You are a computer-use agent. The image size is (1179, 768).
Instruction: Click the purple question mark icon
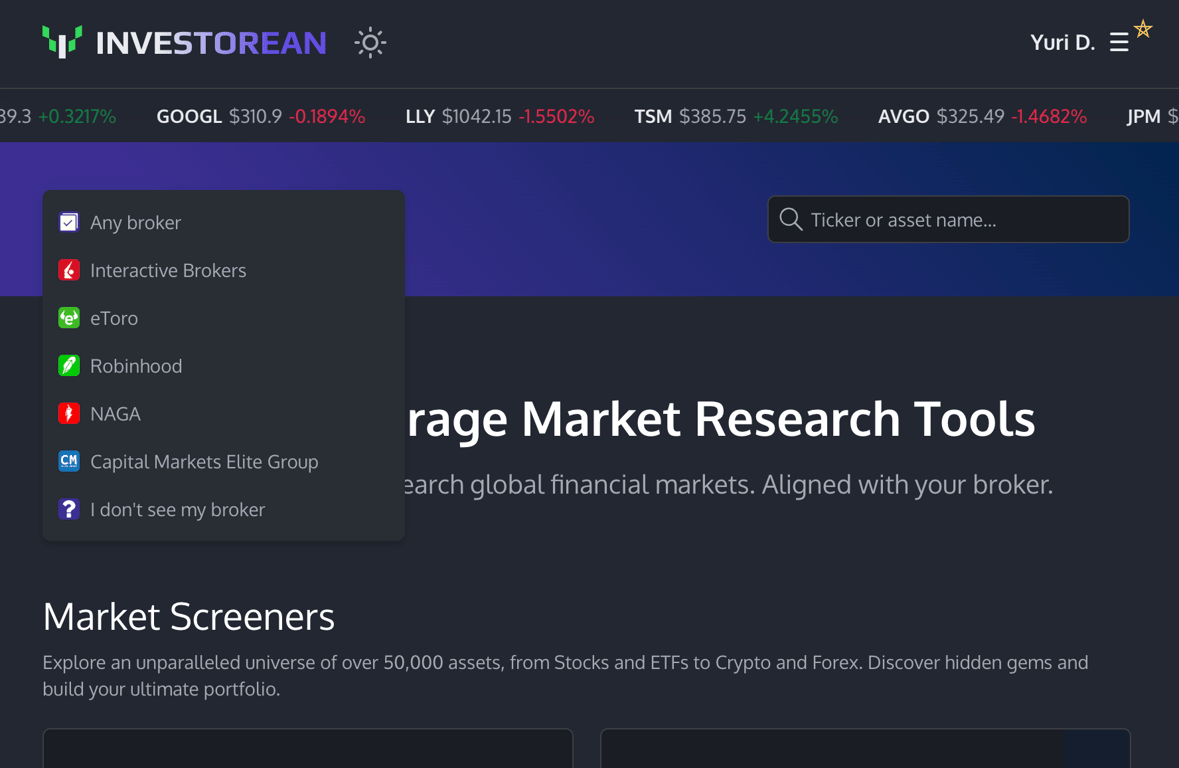pyautogui.click(x=68, y=508)
